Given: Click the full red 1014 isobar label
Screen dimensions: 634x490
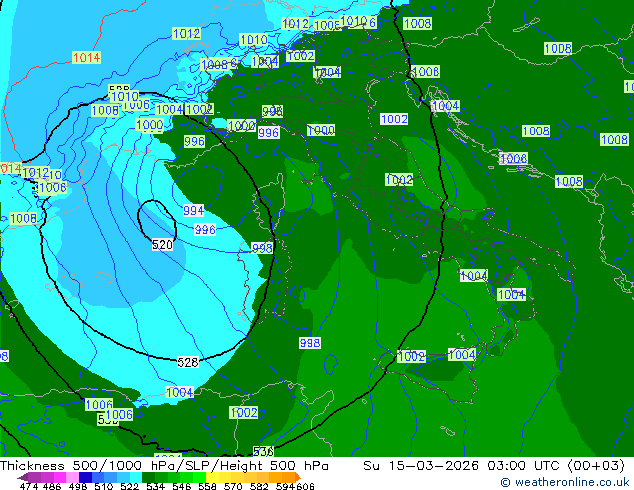Looking at the screenshot, I should pos(86,57).
